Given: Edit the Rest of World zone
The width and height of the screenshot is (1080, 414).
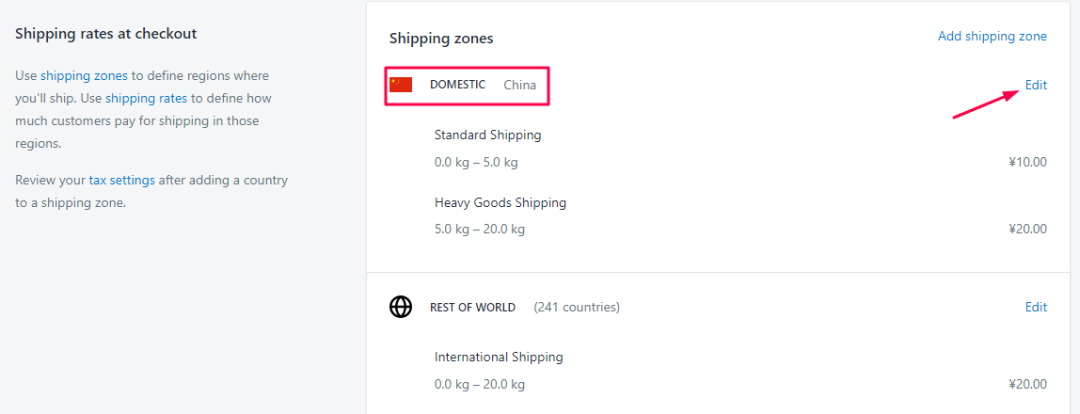Looking at the screenshot, I should click(x=1036, y=307).
